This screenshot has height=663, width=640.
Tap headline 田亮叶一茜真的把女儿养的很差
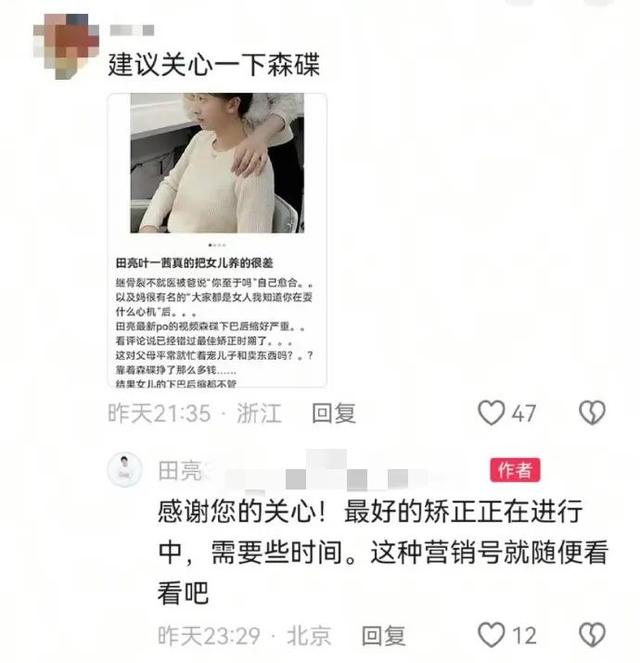coord(194,263)
